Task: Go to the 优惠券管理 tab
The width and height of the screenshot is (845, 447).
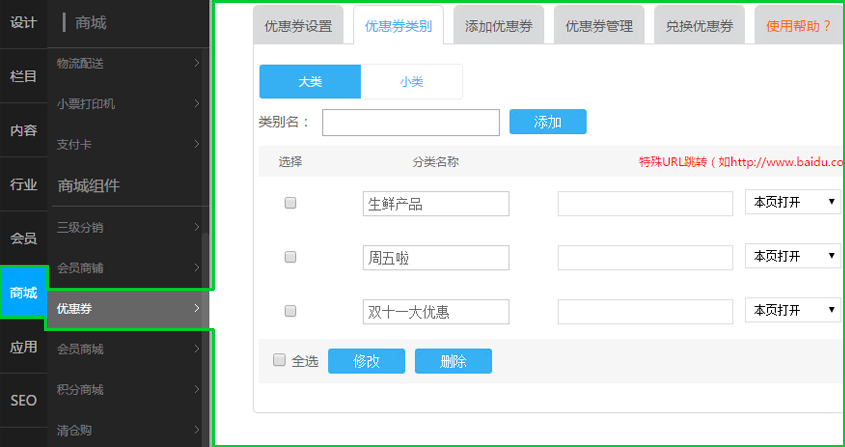Action: (x=599, y=26)
